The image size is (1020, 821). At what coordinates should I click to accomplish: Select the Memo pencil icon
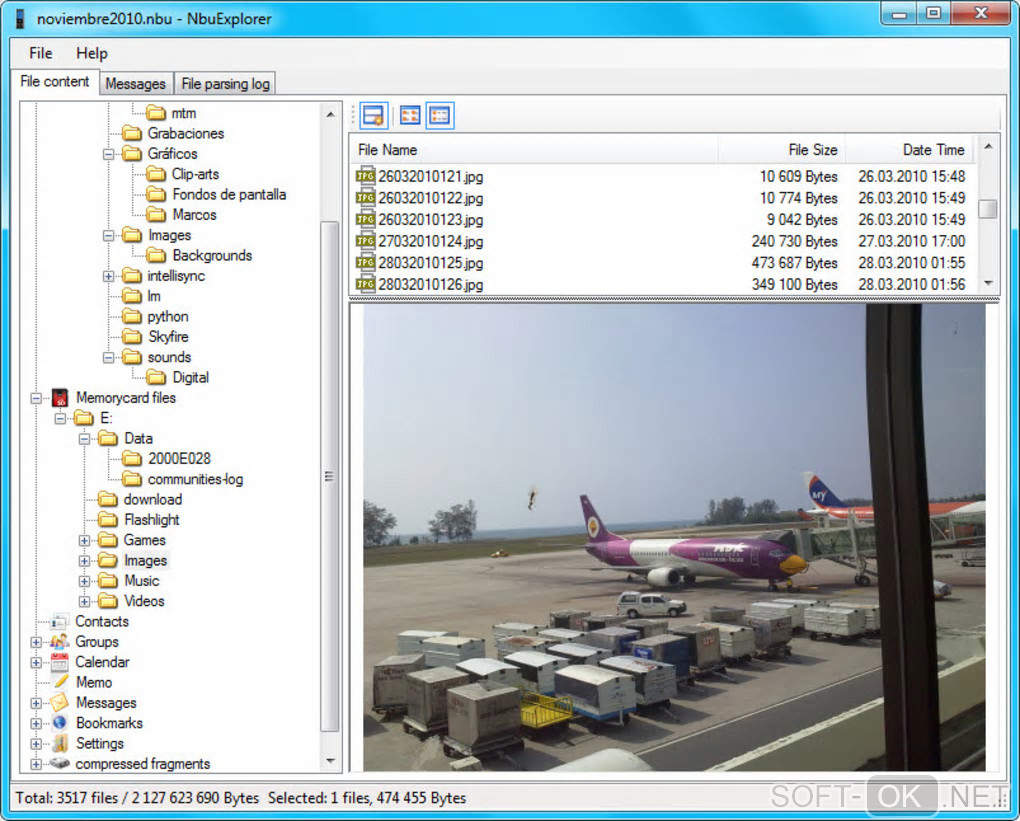(x=60, y=682)
